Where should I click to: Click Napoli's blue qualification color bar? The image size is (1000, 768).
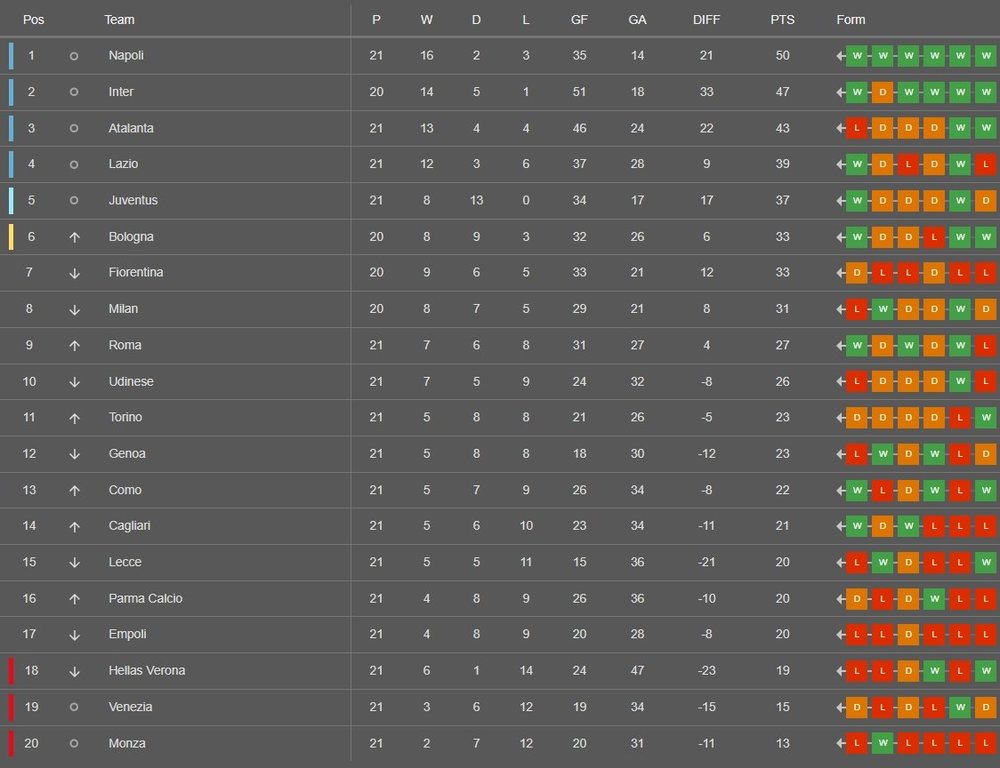pyautogui.click(x=11, y=56)
